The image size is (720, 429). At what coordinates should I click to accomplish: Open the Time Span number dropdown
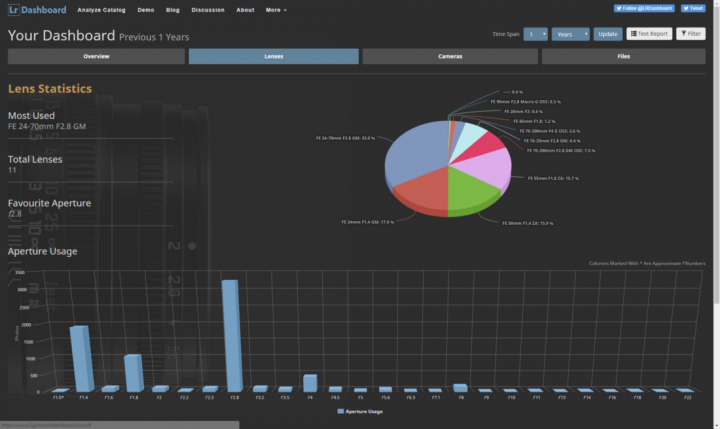coord(535,34)
